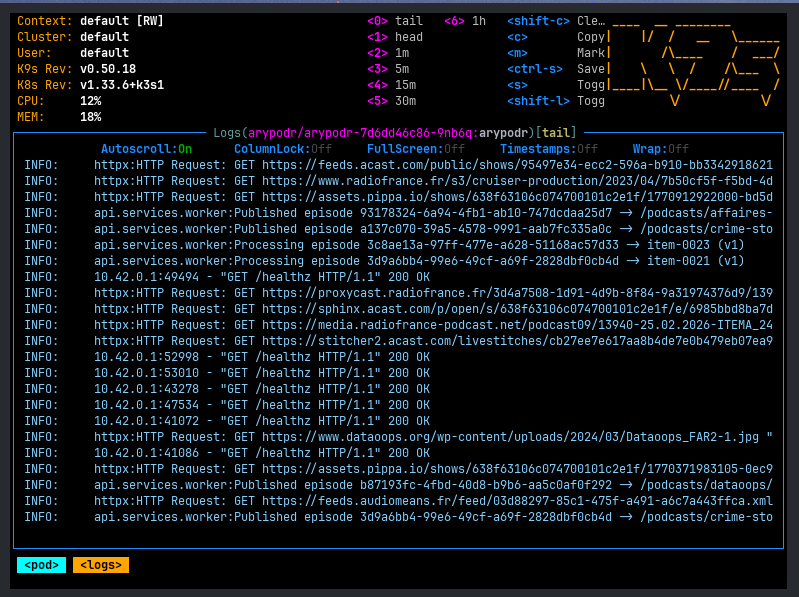Pick the <6> 1h time range
Image resolution: width=799 pixels, height=597 pixels.
465,21
